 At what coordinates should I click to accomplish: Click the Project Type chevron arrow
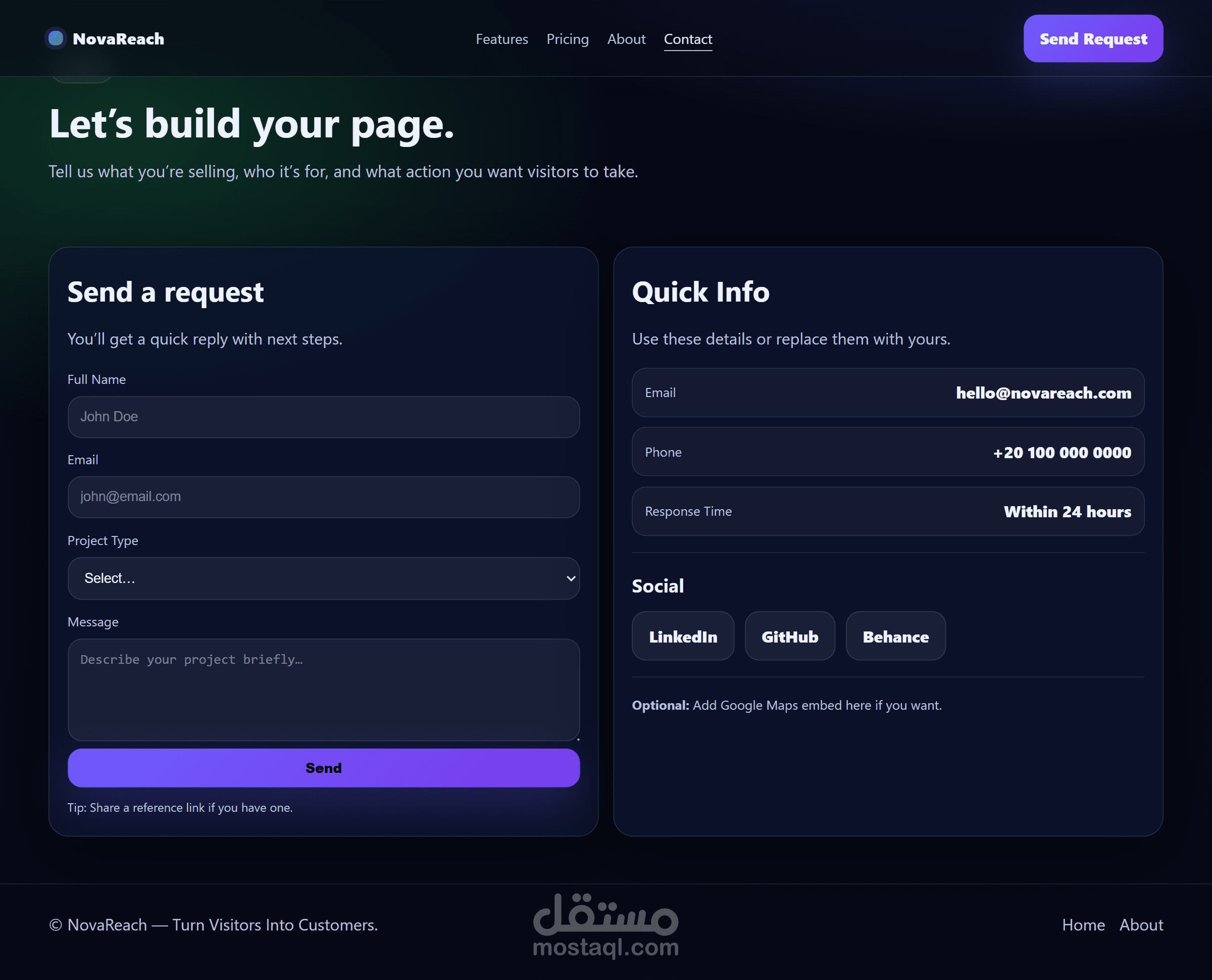point(571,578)
